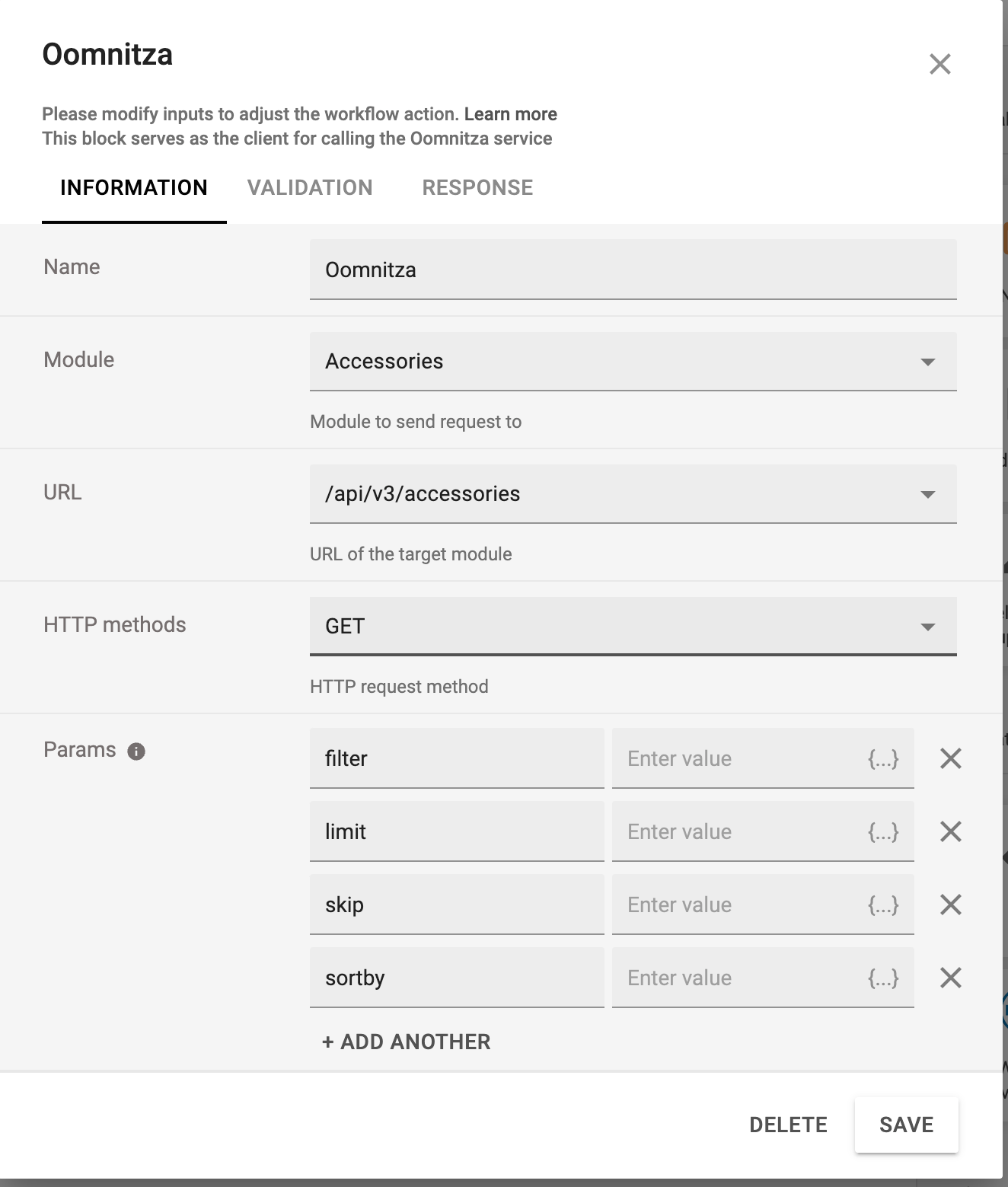Viewport: 1008px width, 1187px height.
Task: Close the Oomnitza dialog
Action: (x=940, y=64)
